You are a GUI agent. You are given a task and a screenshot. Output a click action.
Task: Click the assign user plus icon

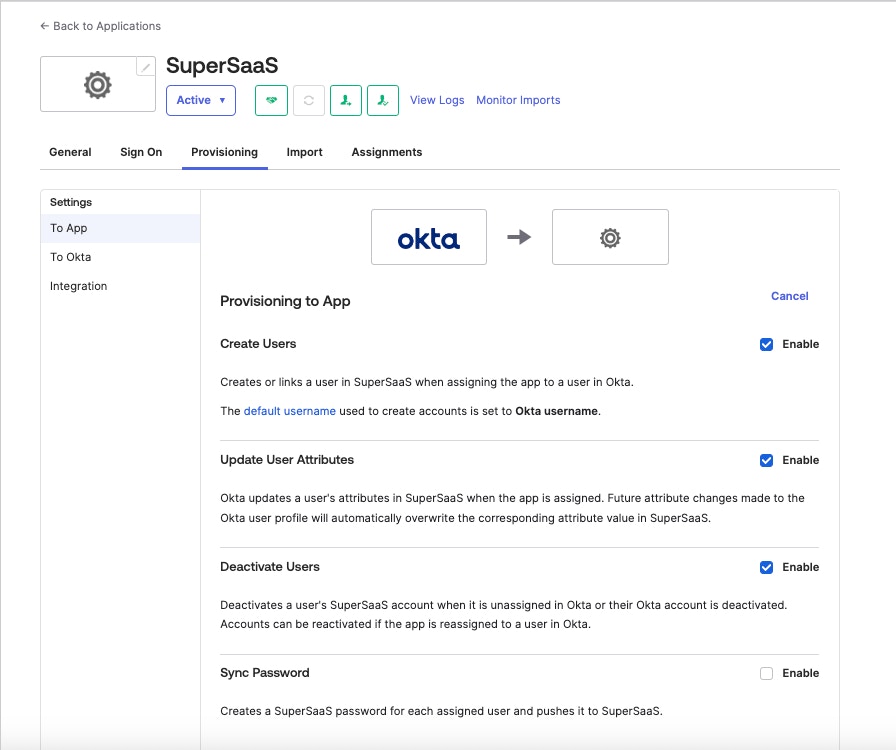[x=346, y=100]
